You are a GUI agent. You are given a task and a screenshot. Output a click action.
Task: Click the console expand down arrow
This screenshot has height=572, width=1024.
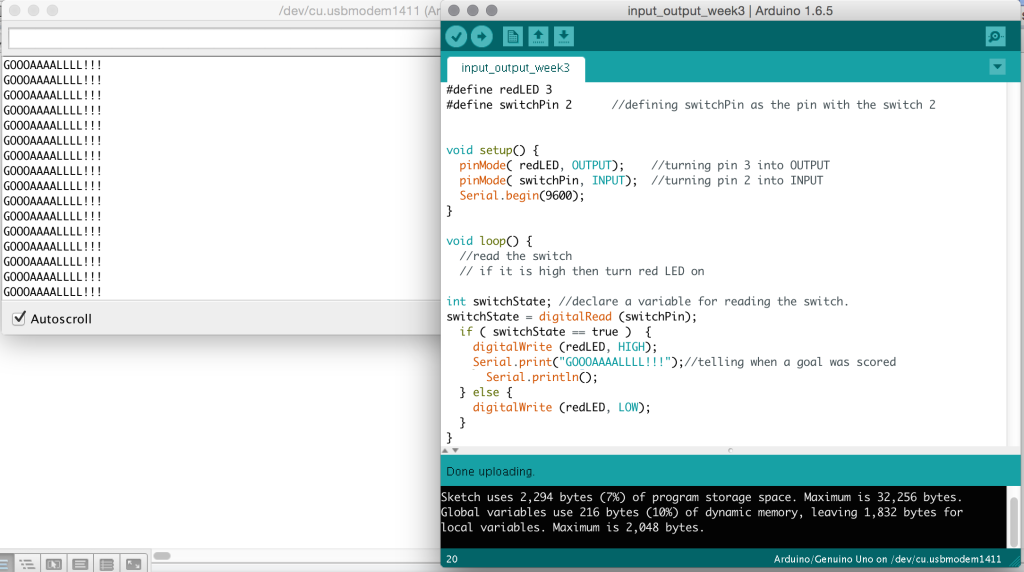455,451
